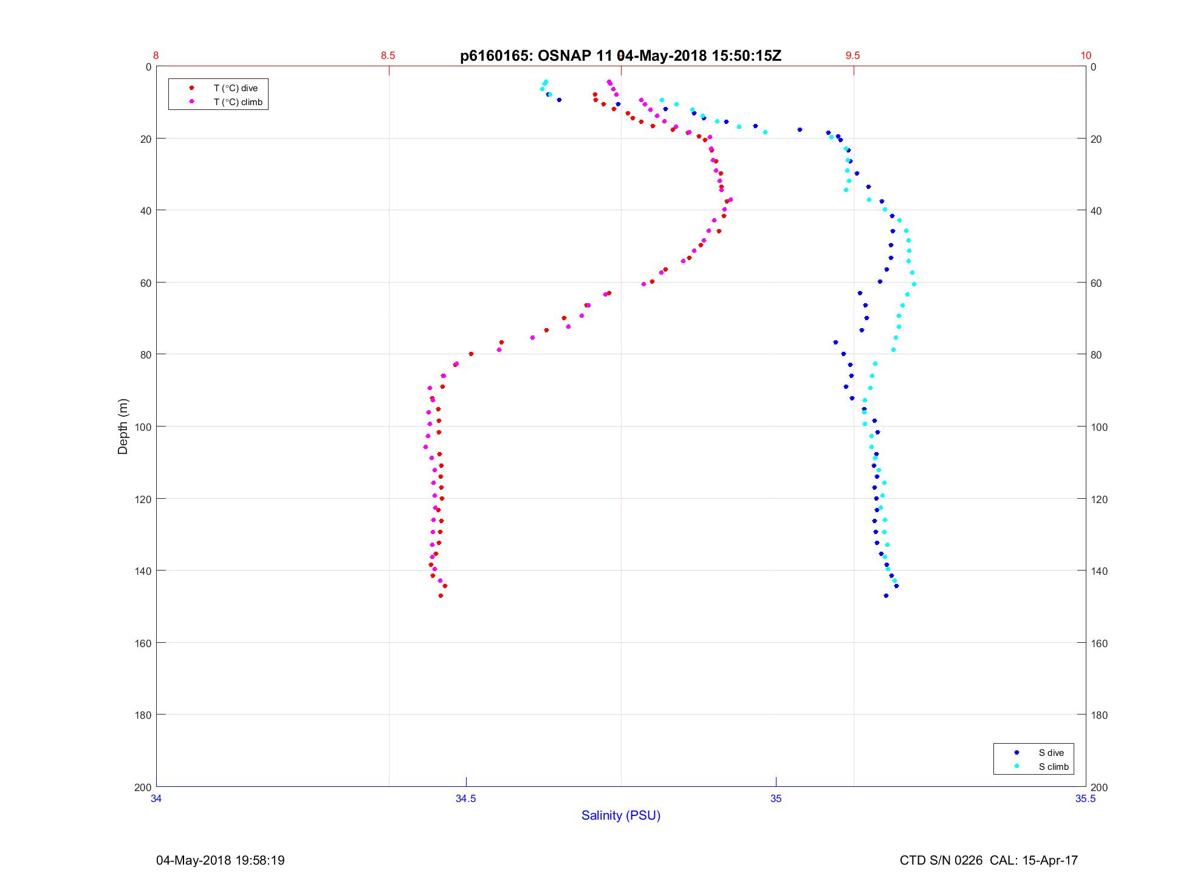
Task: Select the "T (°C) dive" legend entry
Action: [x=236, y=88]
